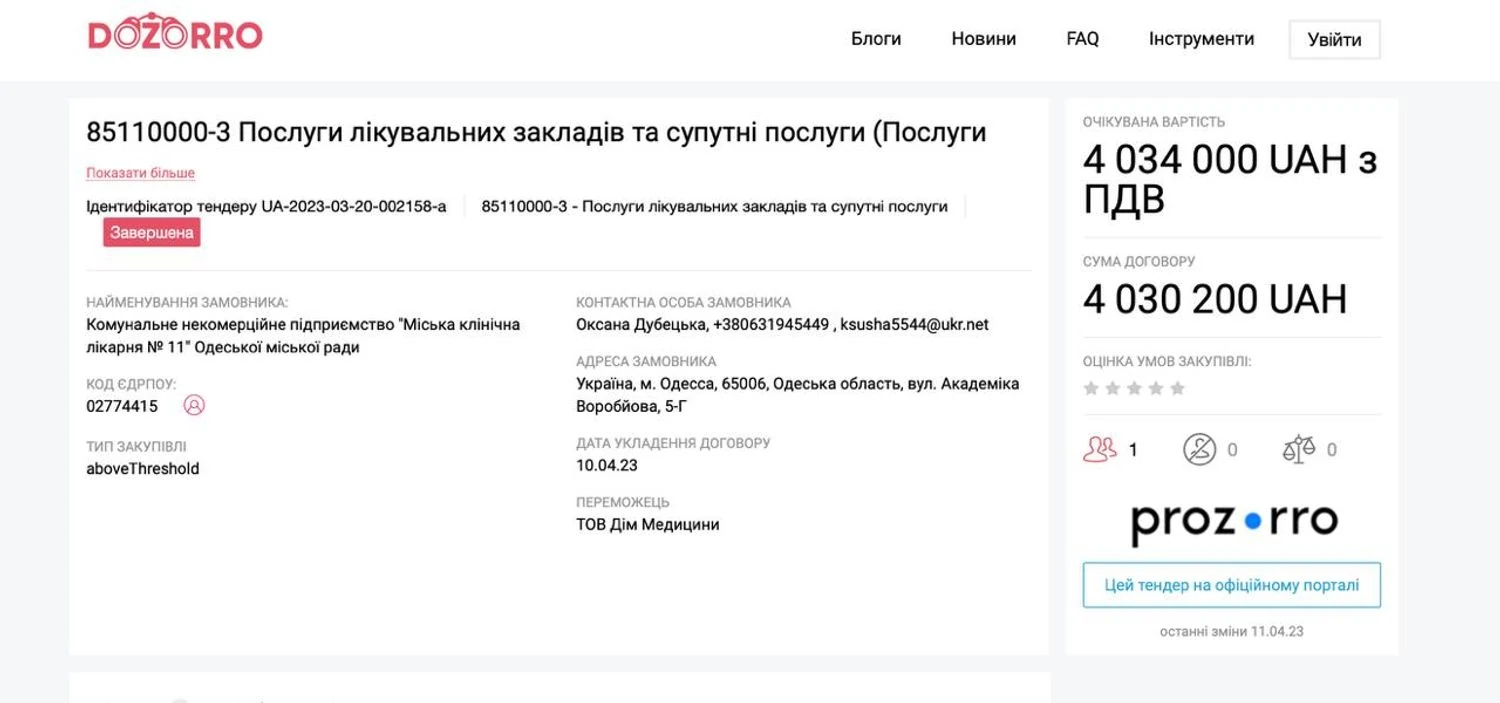Image resolution: width=1500 pixels, height=703 pixels.
Task: Click the red Завершена status badge
Action: click(x=152, y=232)
